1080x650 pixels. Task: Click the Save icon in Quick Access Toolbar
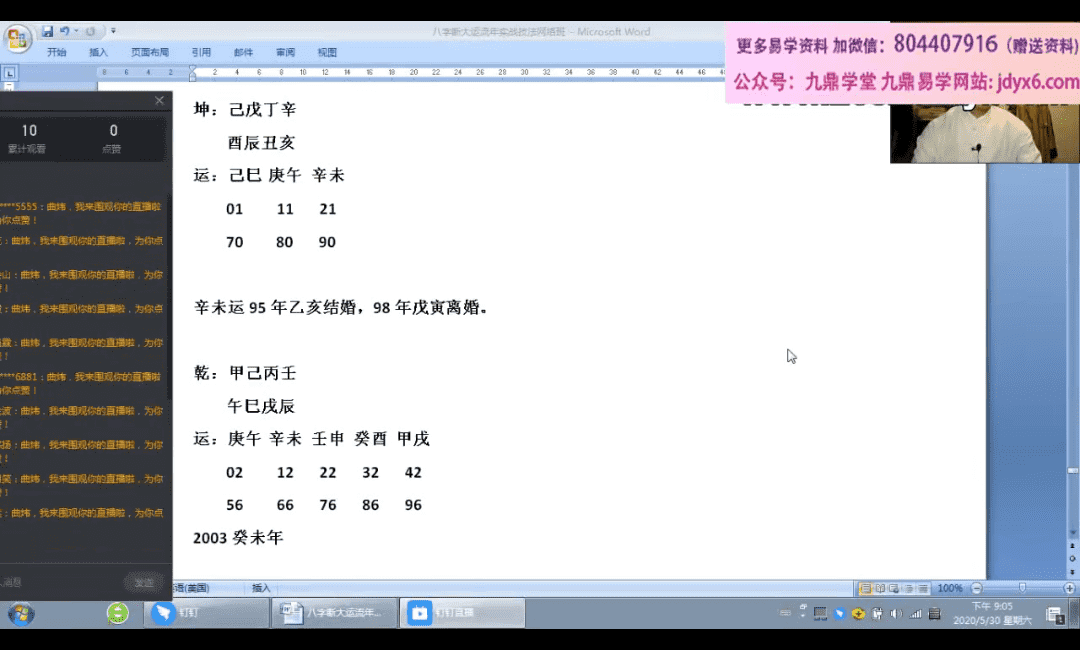coord(47,32)
